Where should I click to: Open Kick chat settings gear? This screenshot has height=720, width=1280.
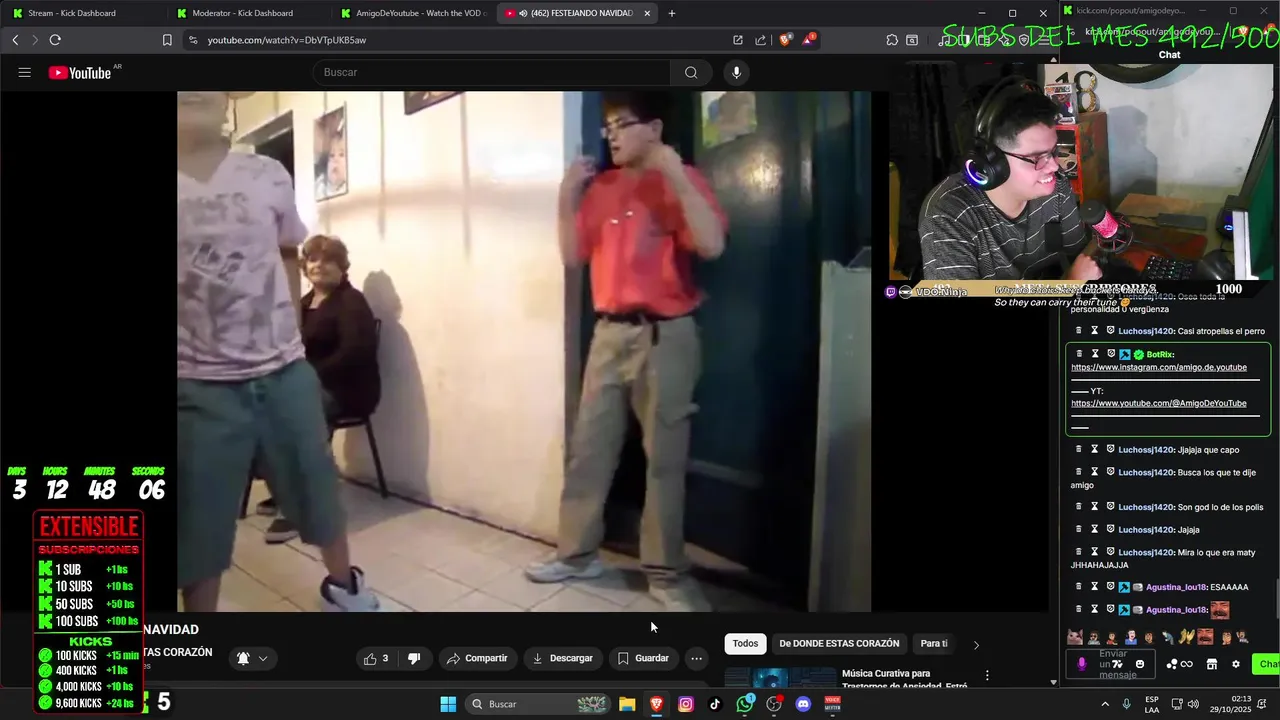[1236, 664]
